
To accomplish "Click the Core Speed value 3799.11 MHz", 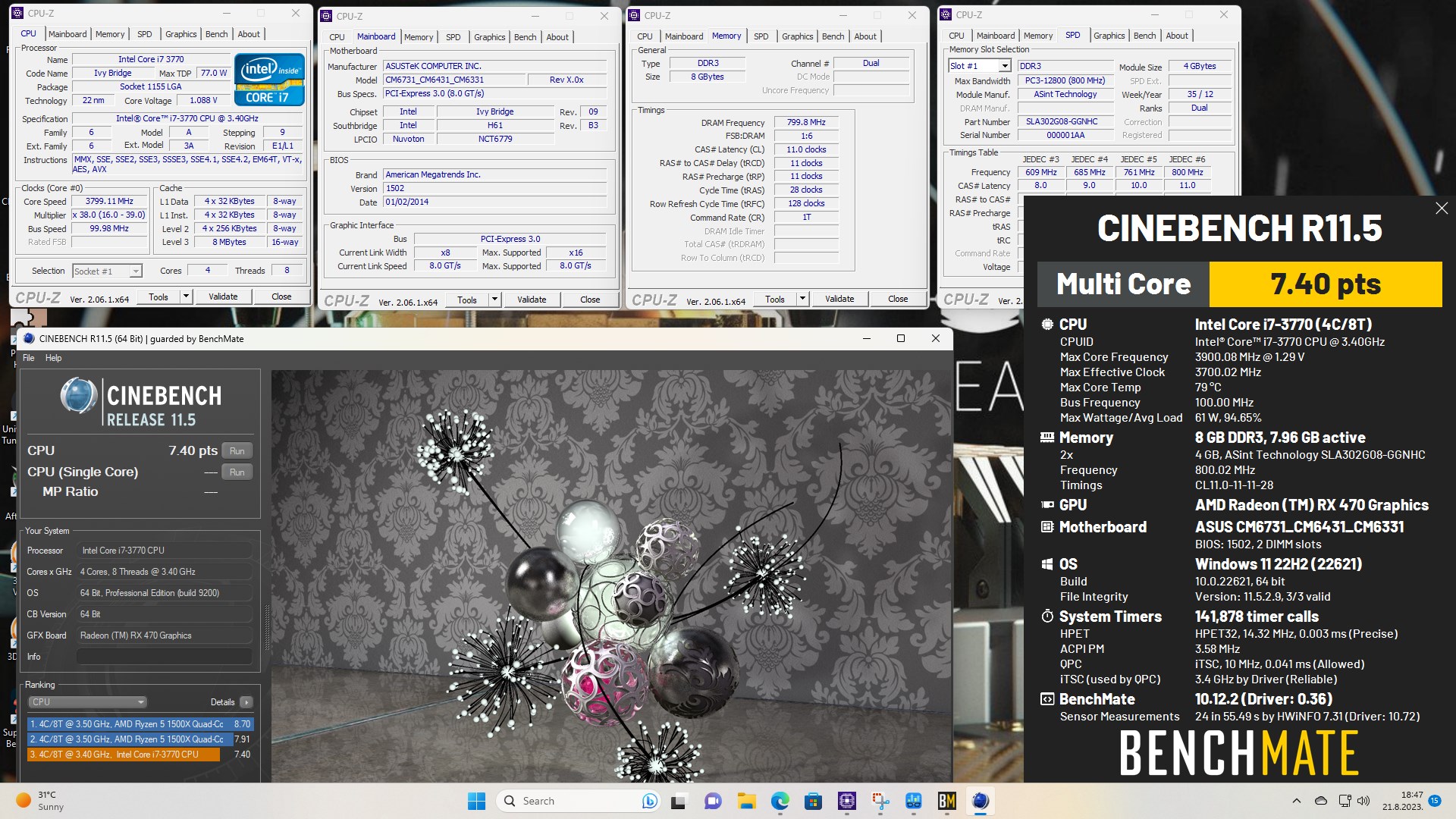I will (109, 202).
